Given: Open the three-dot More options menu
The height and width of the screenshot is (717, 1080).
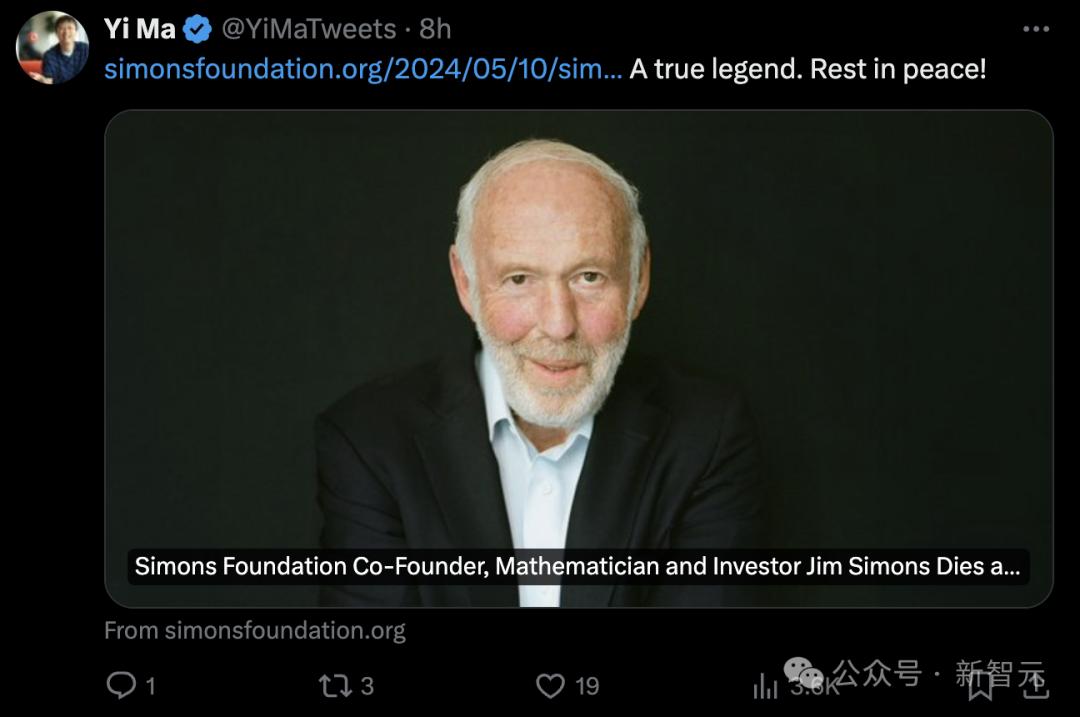Looking at the screenshot, I should pyautogui.click(x=1036, y=29).
